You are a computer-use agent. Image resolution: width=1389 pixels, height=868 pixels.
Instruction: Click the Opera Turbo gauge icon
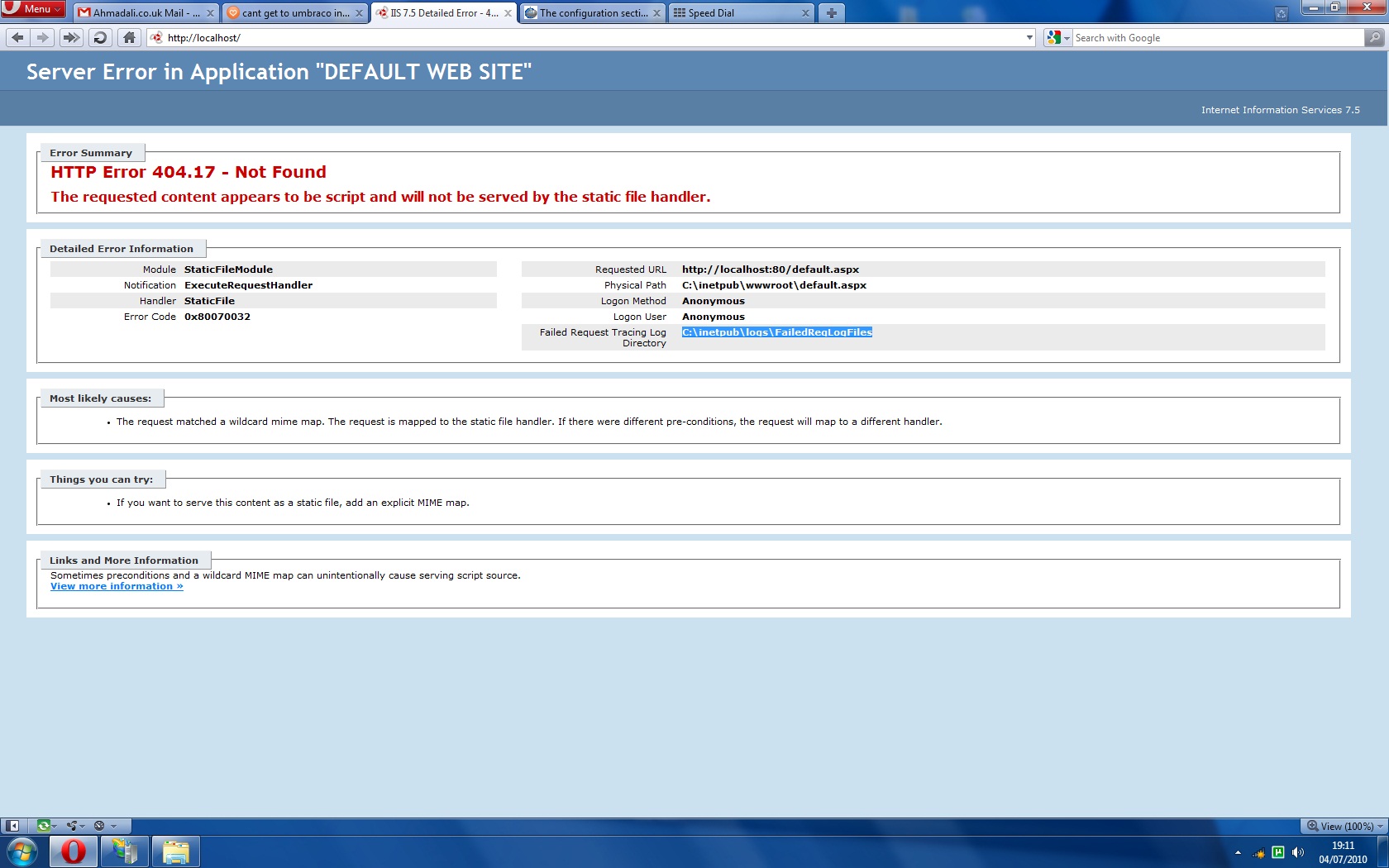click(99, 825)
